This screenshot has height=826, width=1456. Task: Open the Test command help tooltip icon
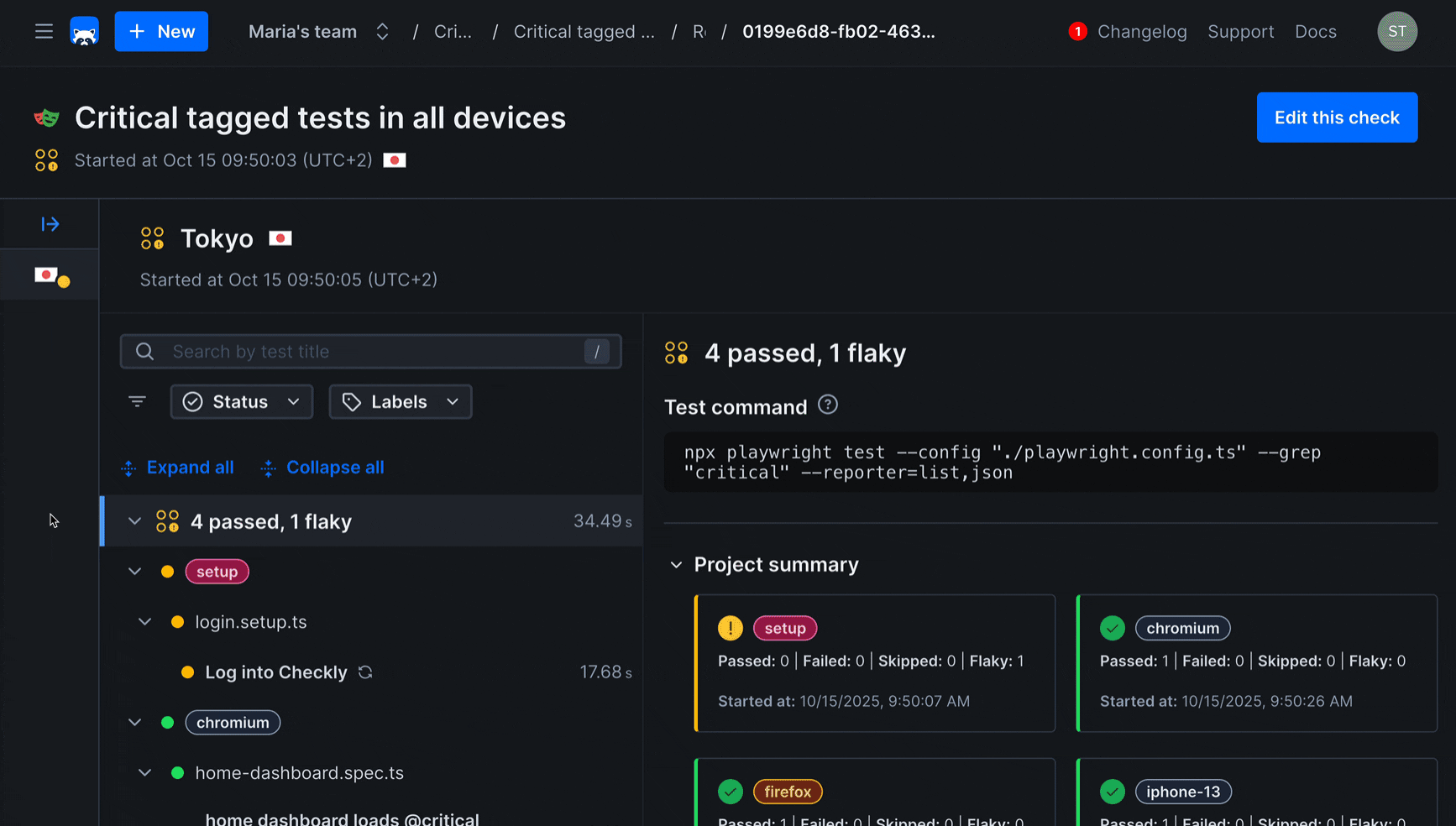tap(827, 405)
